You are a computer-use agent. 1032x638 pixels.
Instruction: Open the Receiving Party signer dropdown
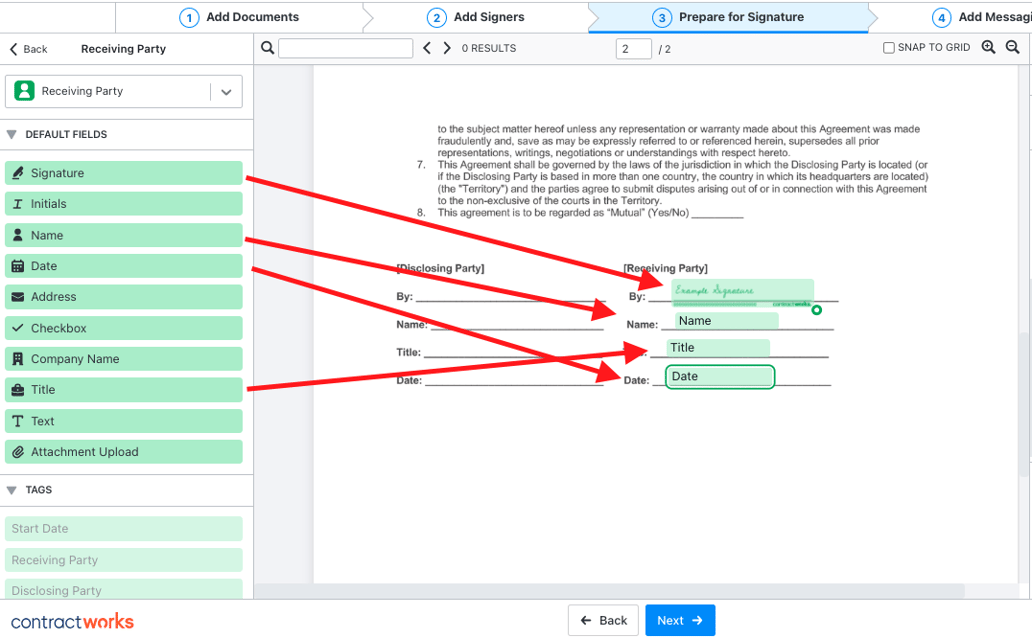pyautogui.click(x=226, y=91)
